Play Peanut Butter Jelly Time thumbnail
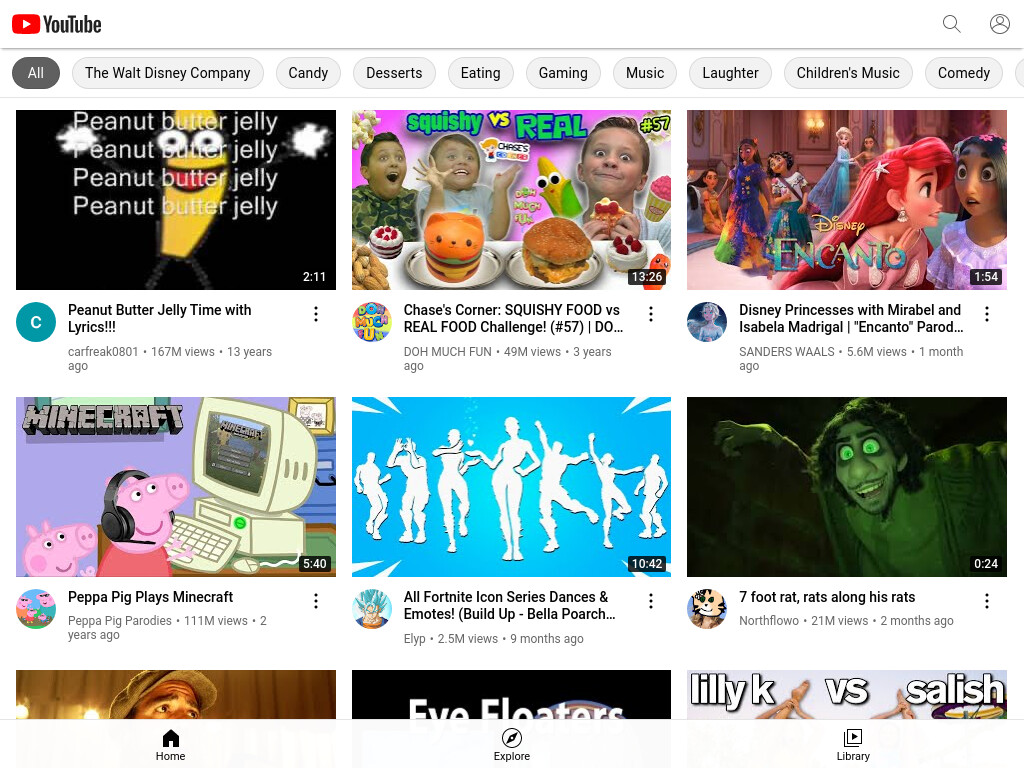 click(176, 200)
